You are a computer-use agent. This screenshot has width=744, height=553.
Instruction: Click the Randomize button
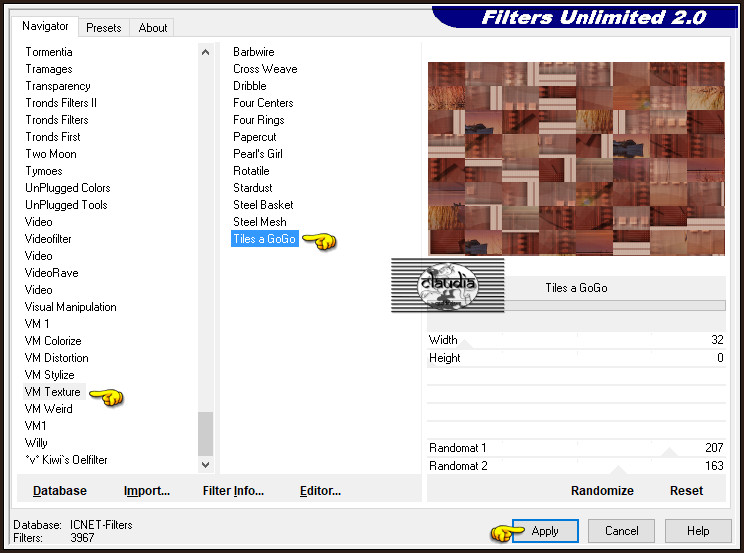coord(602,490)
